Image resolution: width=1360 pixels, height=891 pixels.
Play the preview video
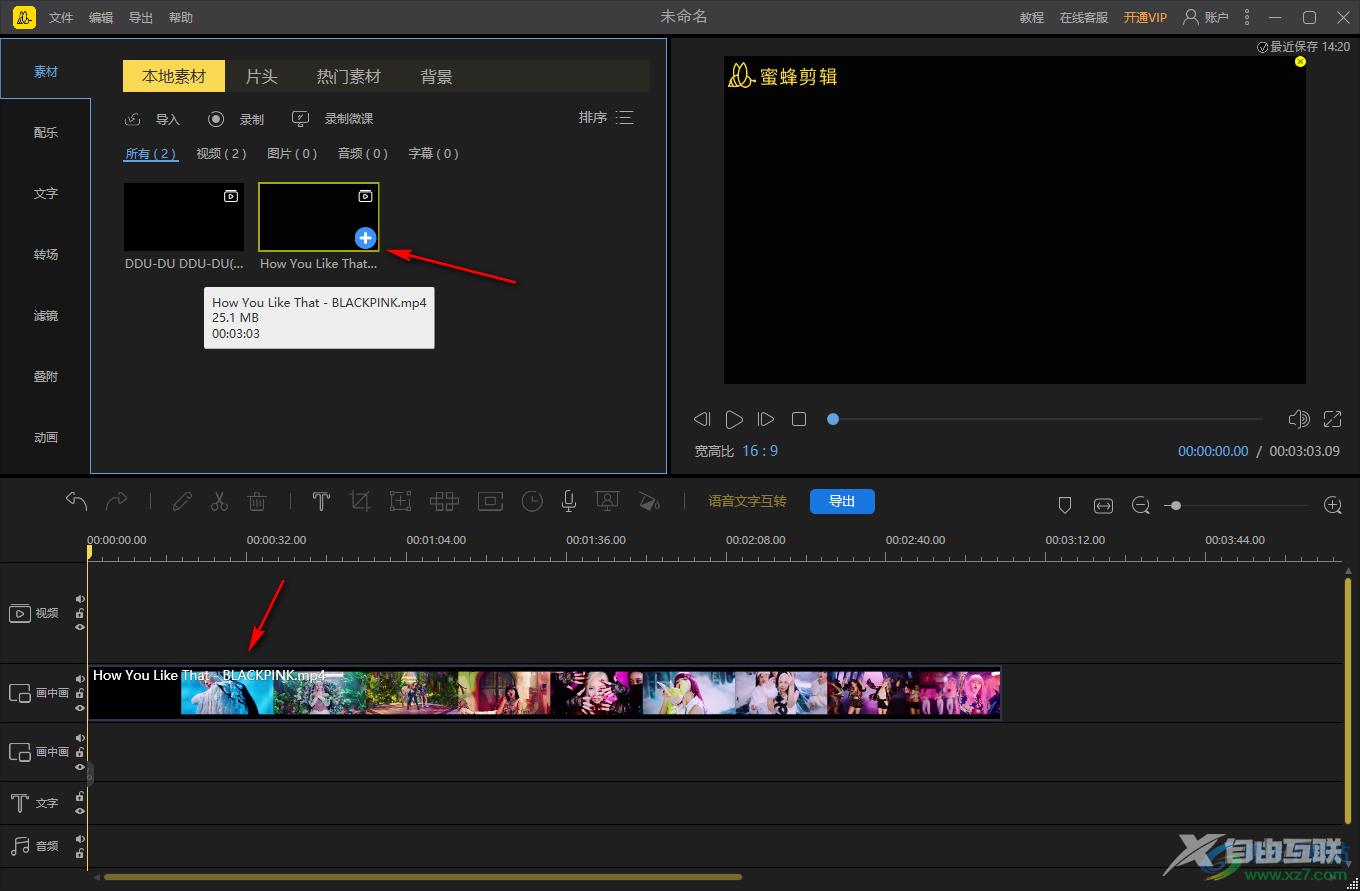pyautogui.click(x=734, y=419)
